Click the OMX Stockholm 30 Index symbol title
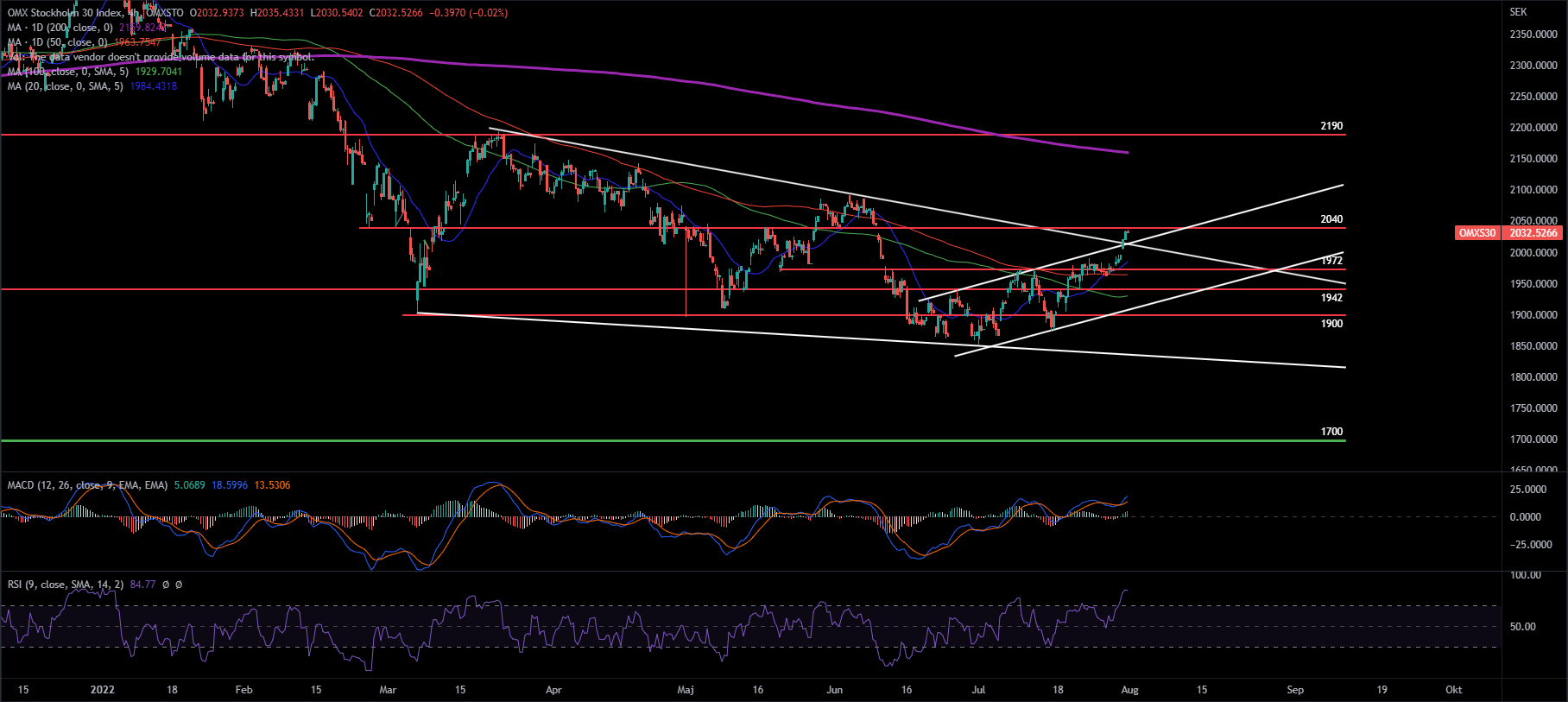Image resolution: width=1568 pixels, height=702 pixels. tap(66, 13)
